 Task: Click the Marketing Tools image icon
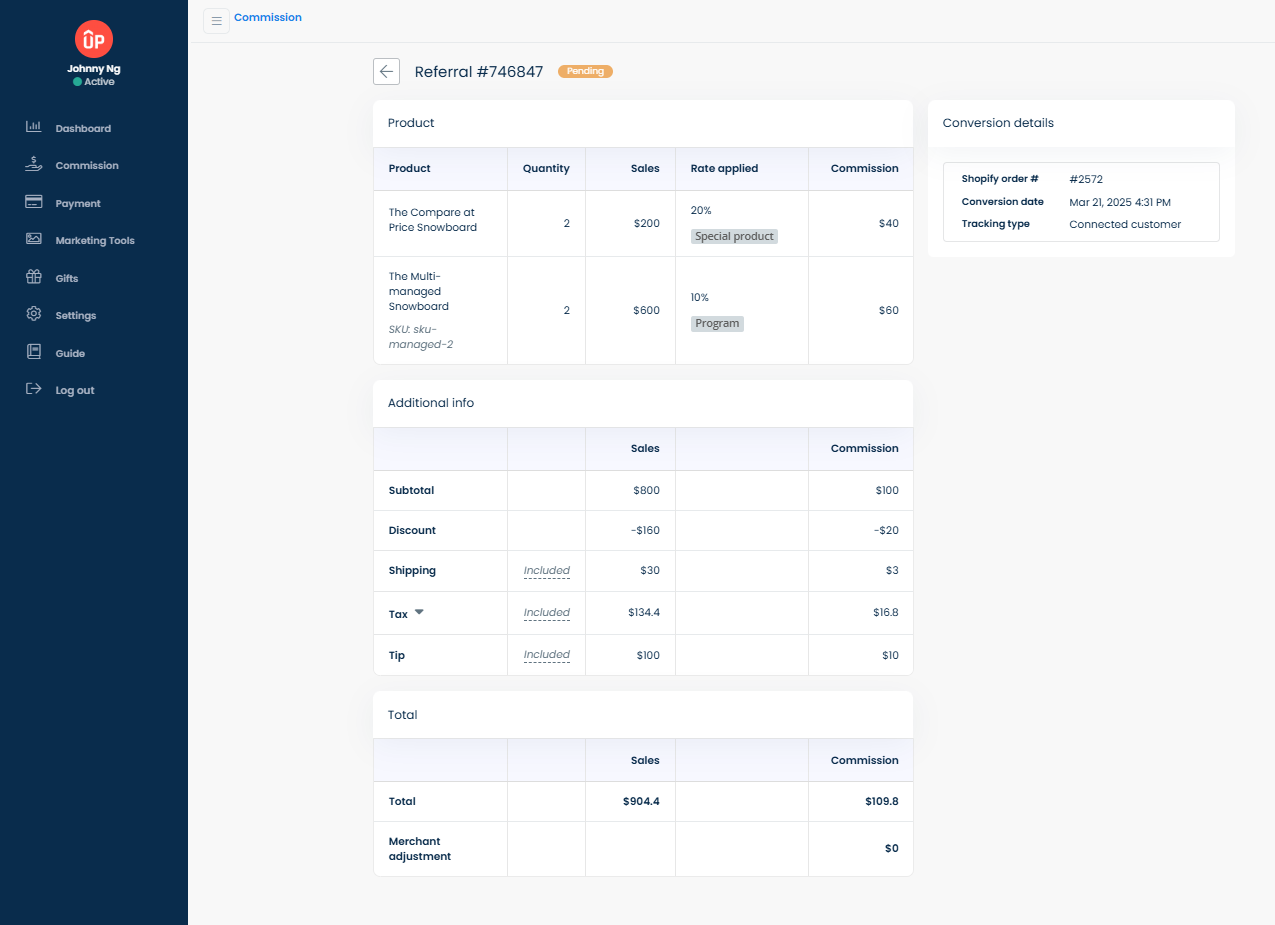point(33,239)
